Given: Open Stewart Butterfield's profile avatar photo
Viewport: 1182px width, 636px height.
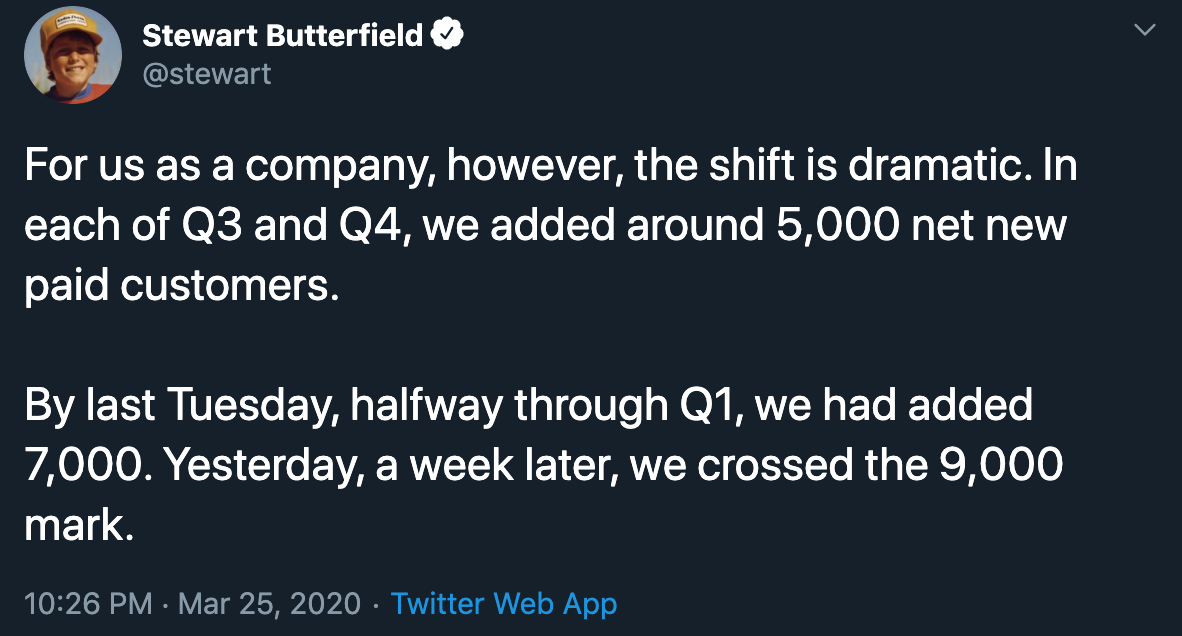Looking at the screenshot, I should (x=73, y=55).
